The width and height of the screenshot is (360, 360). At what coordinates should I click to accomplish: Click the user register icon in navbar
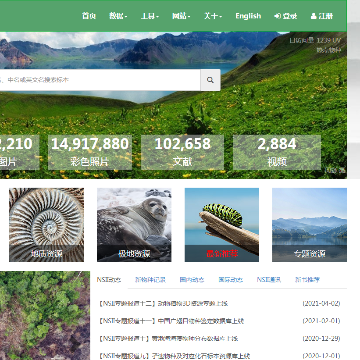(x=313, y=16)
